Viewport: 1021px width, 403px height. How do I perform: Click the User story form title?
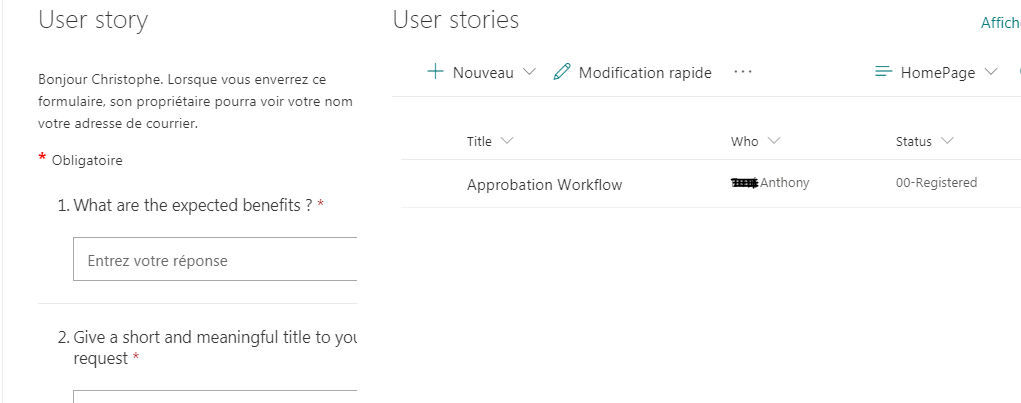click(93, 19)
